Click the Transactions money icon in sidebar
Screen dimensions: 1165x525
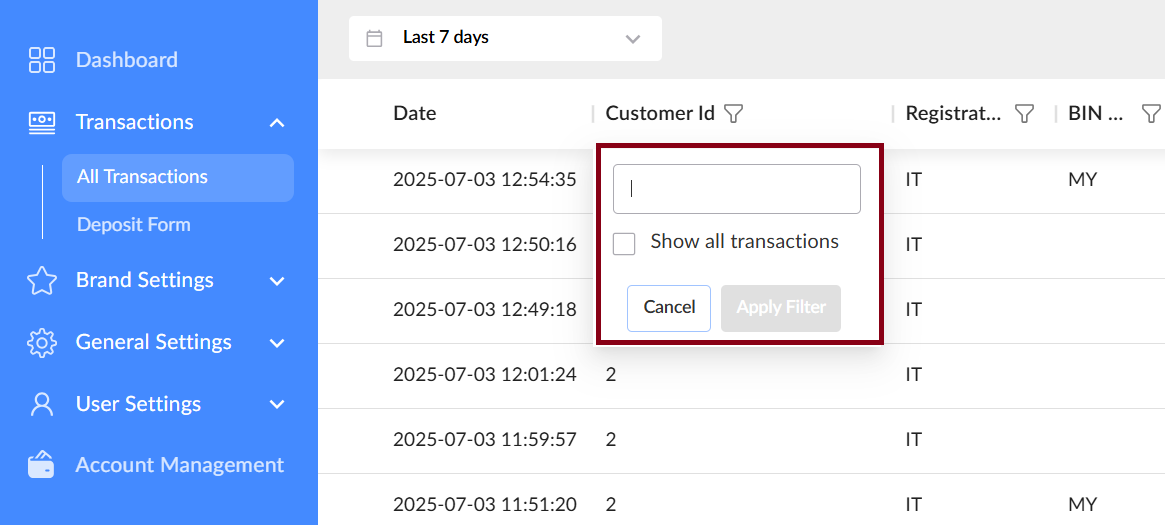point(42,122)
